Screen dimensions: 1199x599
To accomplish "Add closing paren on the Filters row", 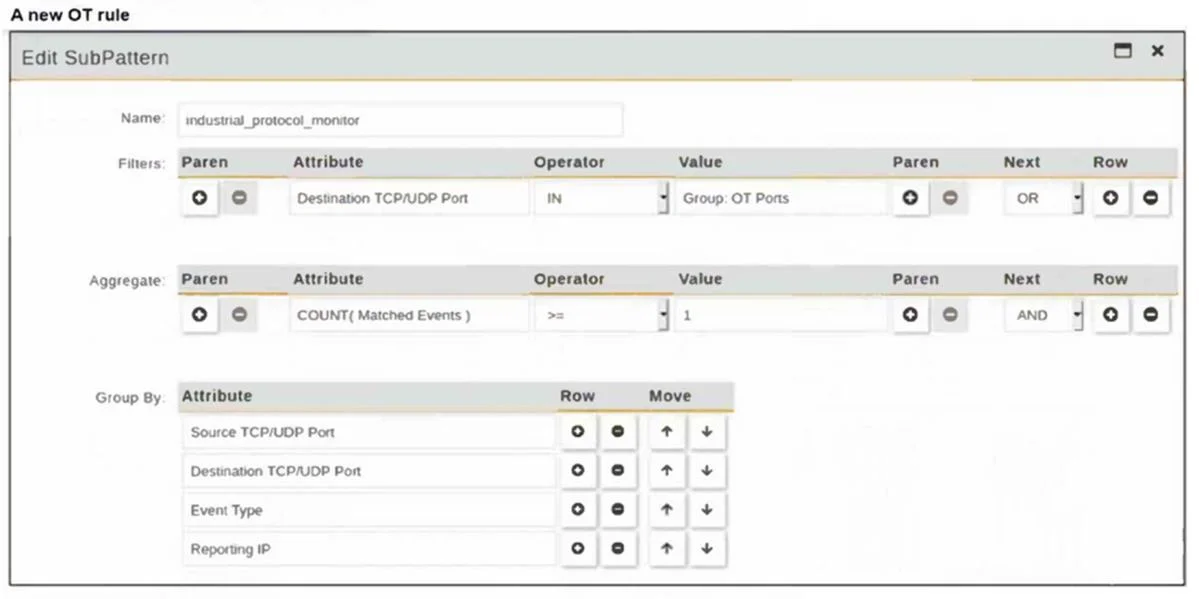I will (x=910, y=198).
